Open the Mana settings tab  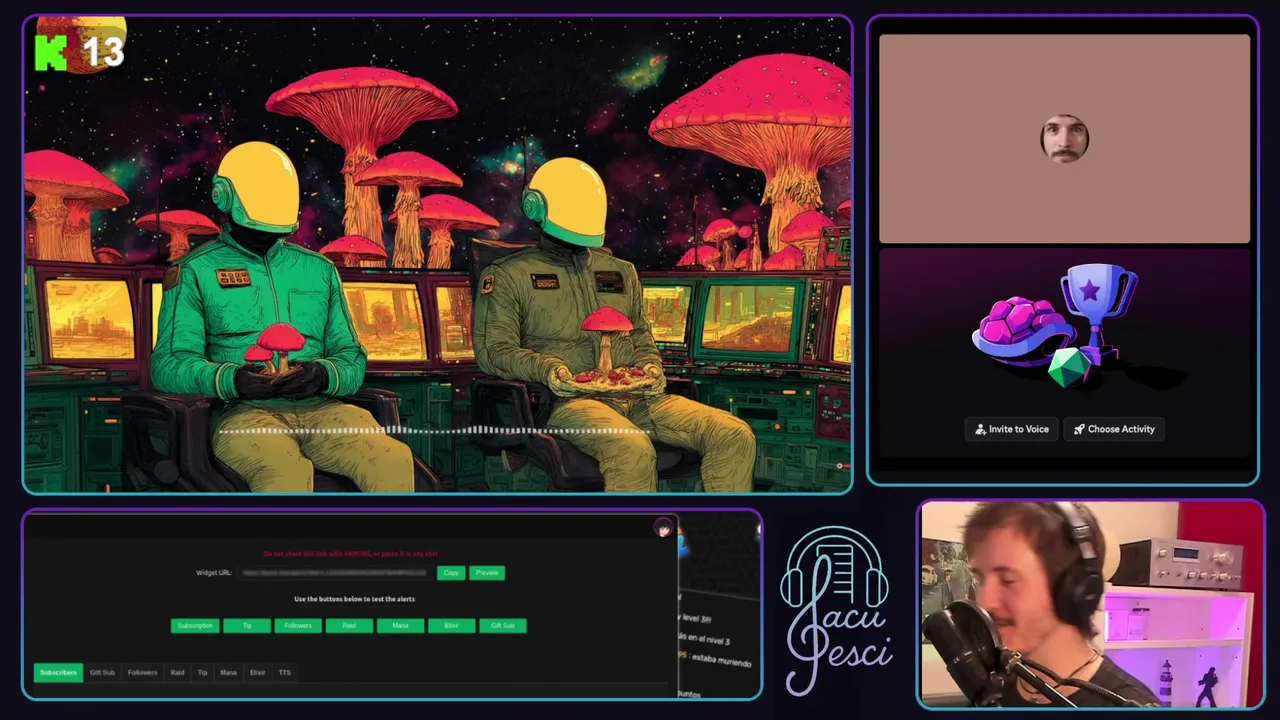[x=228, y=672]
